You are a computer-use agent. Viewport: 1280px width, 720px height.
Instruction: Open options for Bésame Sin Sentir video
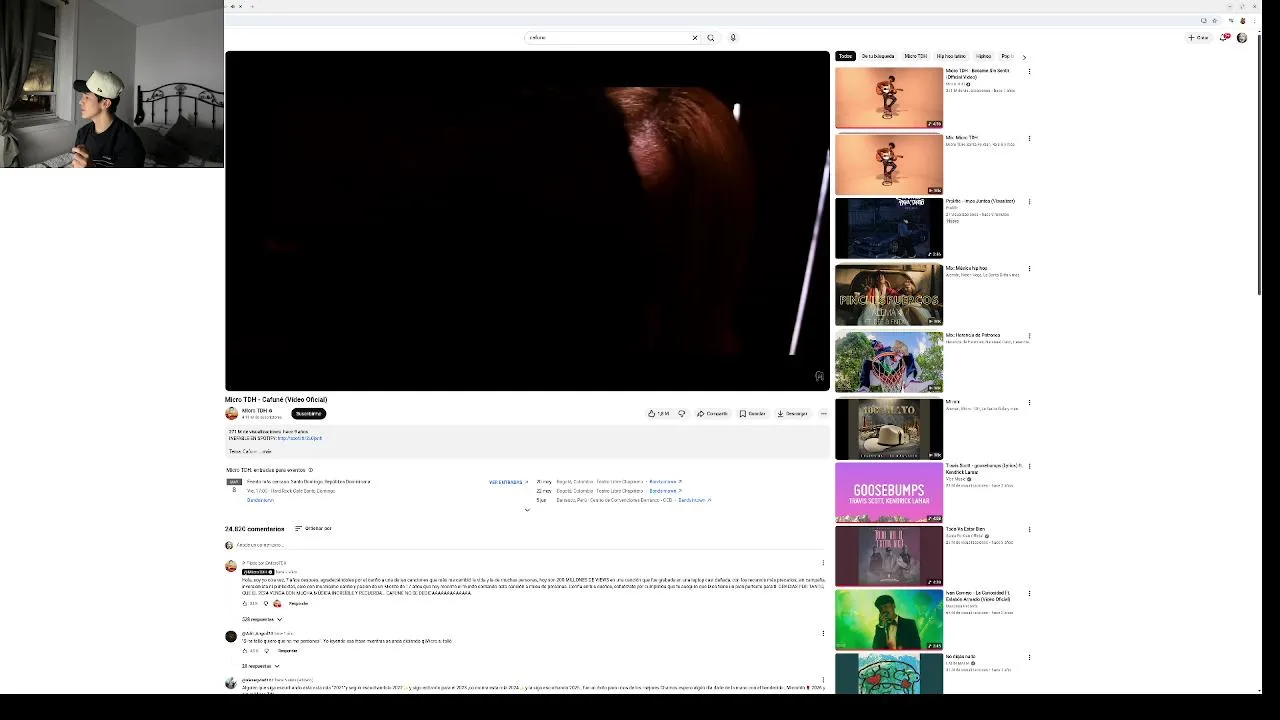coord(1029,71)
